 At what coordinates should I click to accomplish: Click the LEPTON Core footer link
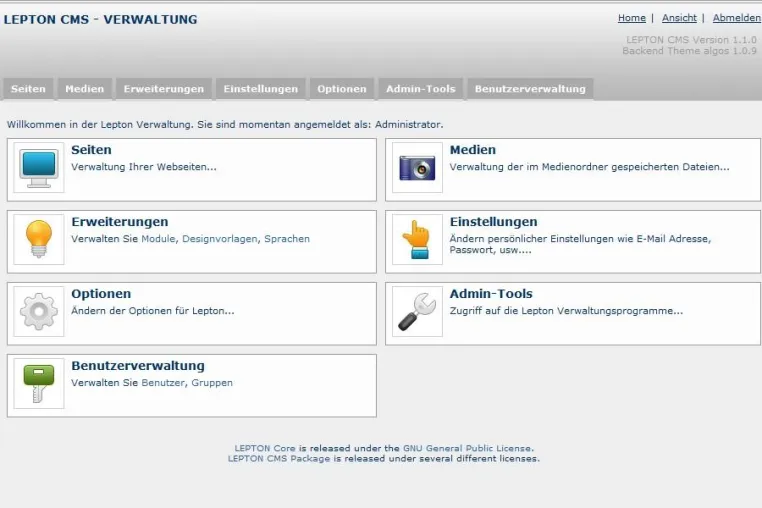coord(265,448)
